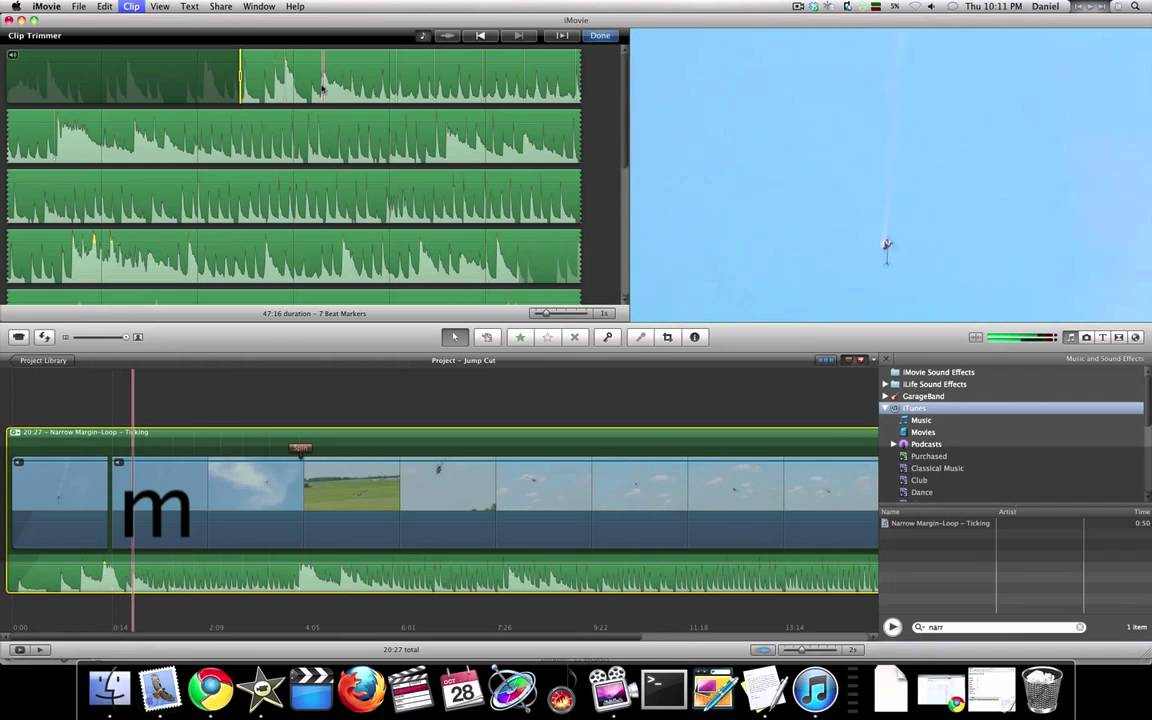Click the edit tool next to arrow
Viewport: 1152px width, 720px height.
[x=486, y=337]
